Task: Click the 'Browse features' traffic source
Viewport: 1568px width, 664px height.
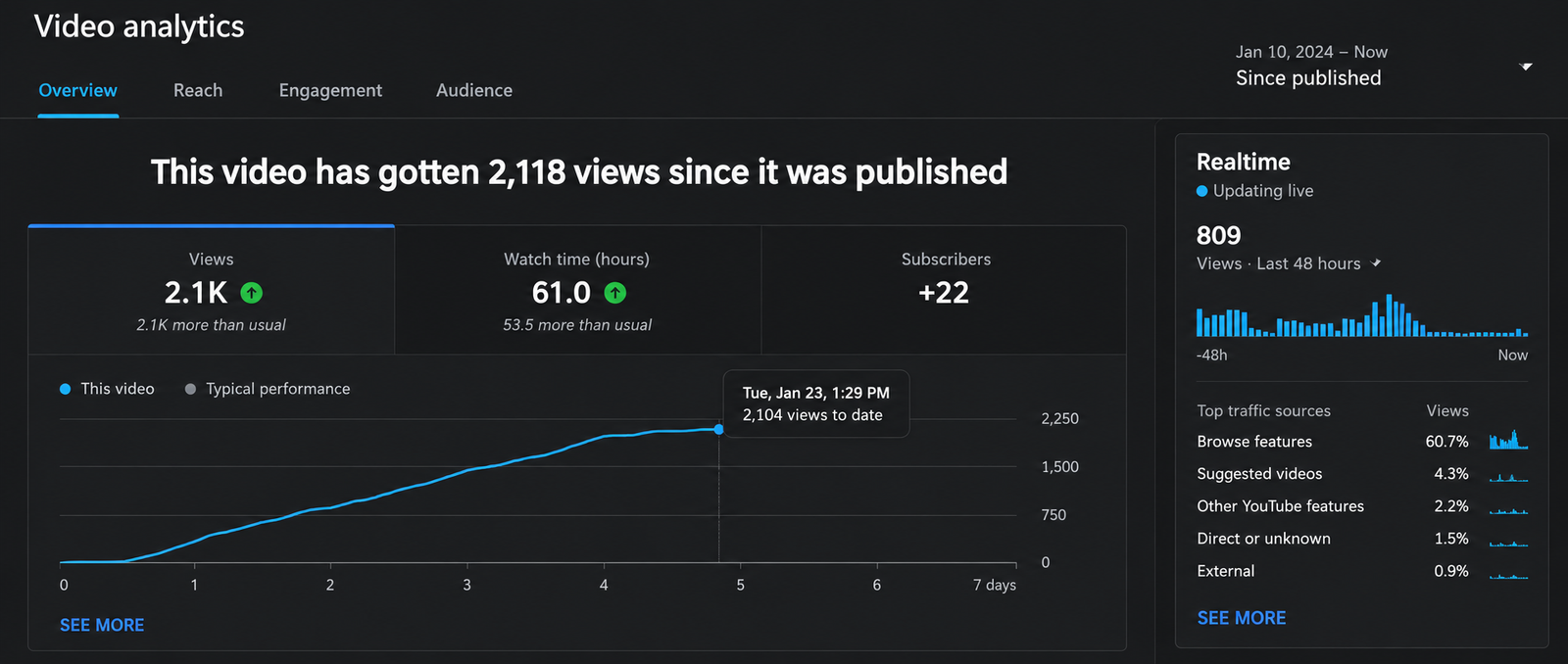Action: coord(1254,442)
